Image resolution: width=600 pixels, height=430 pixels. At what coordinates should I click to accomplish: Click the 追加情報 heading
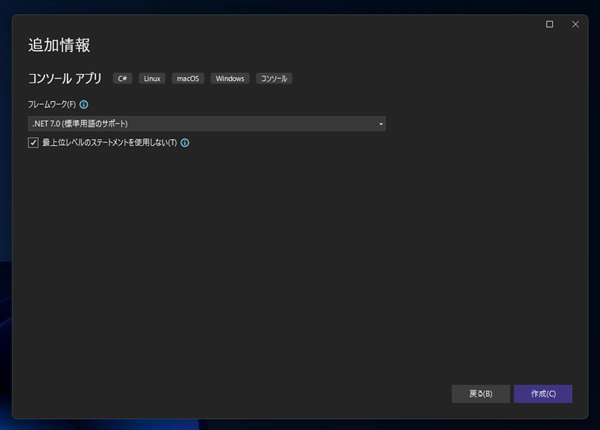click(x=59, y=45)
